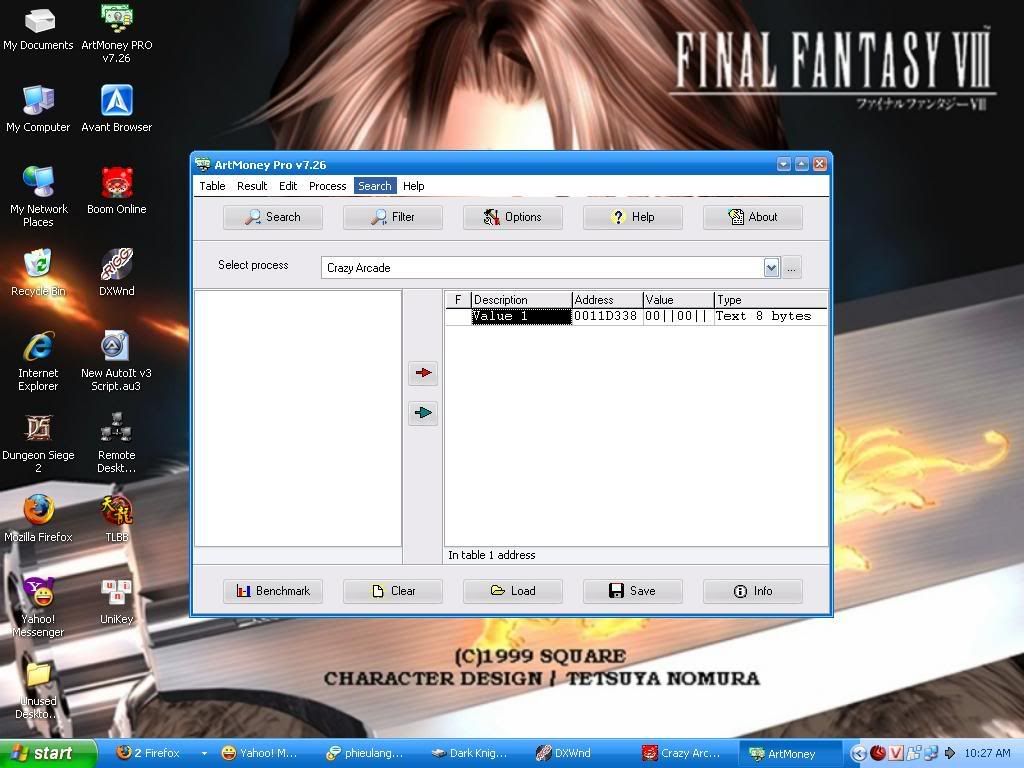
Task: Click the highlighted Search menu
Action: [375, 186]
